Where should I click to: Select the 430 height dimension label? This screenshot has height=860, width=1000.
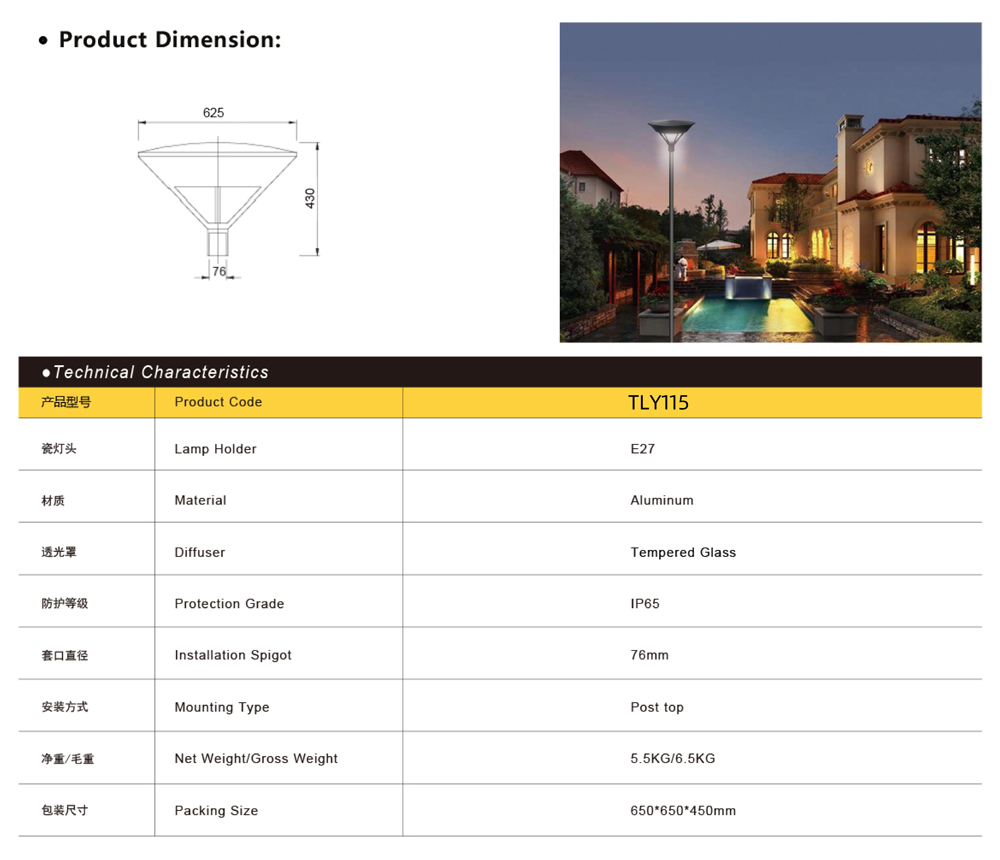[310, 198]
